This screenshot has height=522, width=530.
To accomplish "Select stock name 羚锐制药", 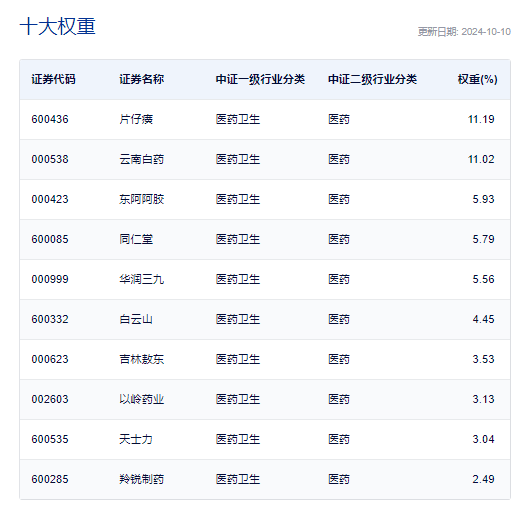I will coord(142,479).
